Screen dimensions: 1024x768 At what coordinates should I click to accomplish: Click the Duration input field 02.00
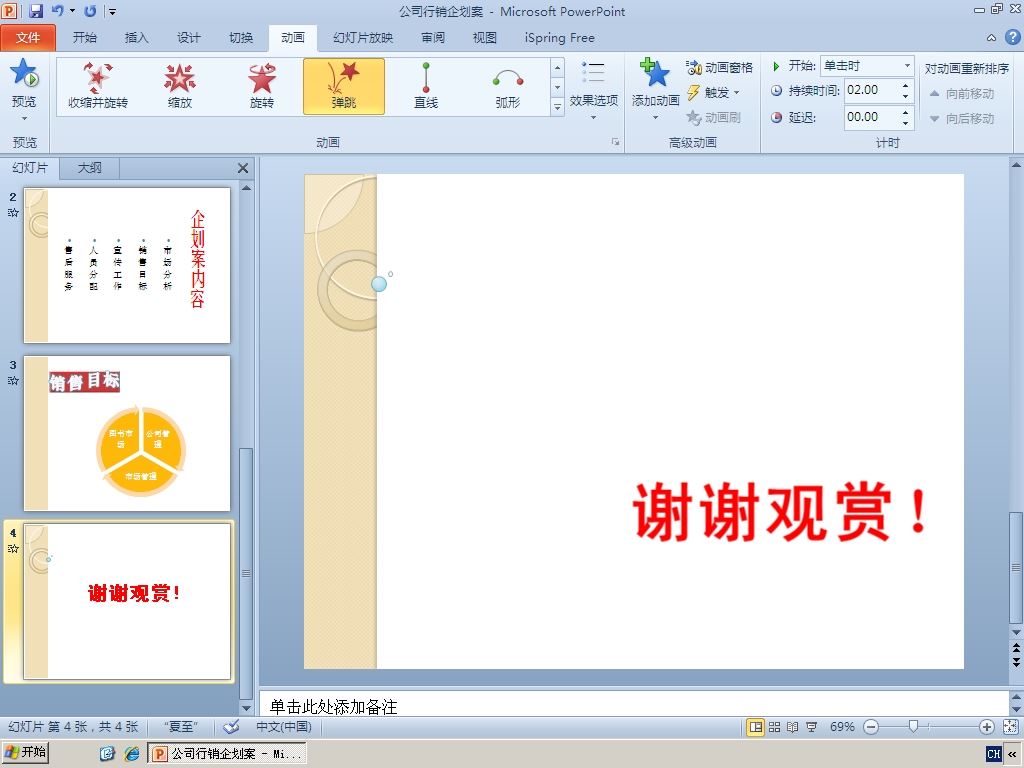tap(872, 90)
